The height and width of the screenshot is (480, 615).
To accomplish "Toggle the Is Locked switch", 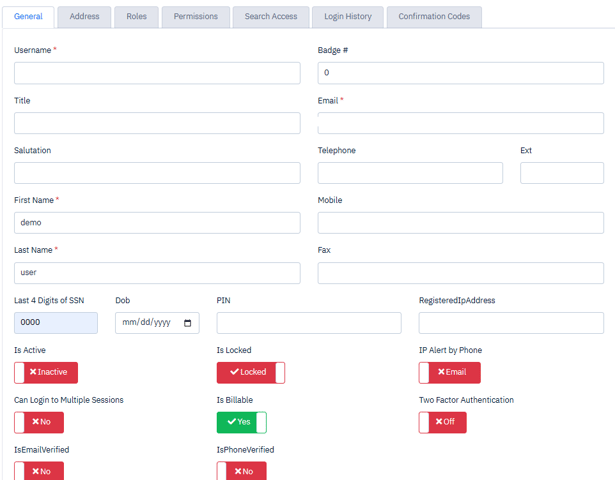I will click(250, 372).
